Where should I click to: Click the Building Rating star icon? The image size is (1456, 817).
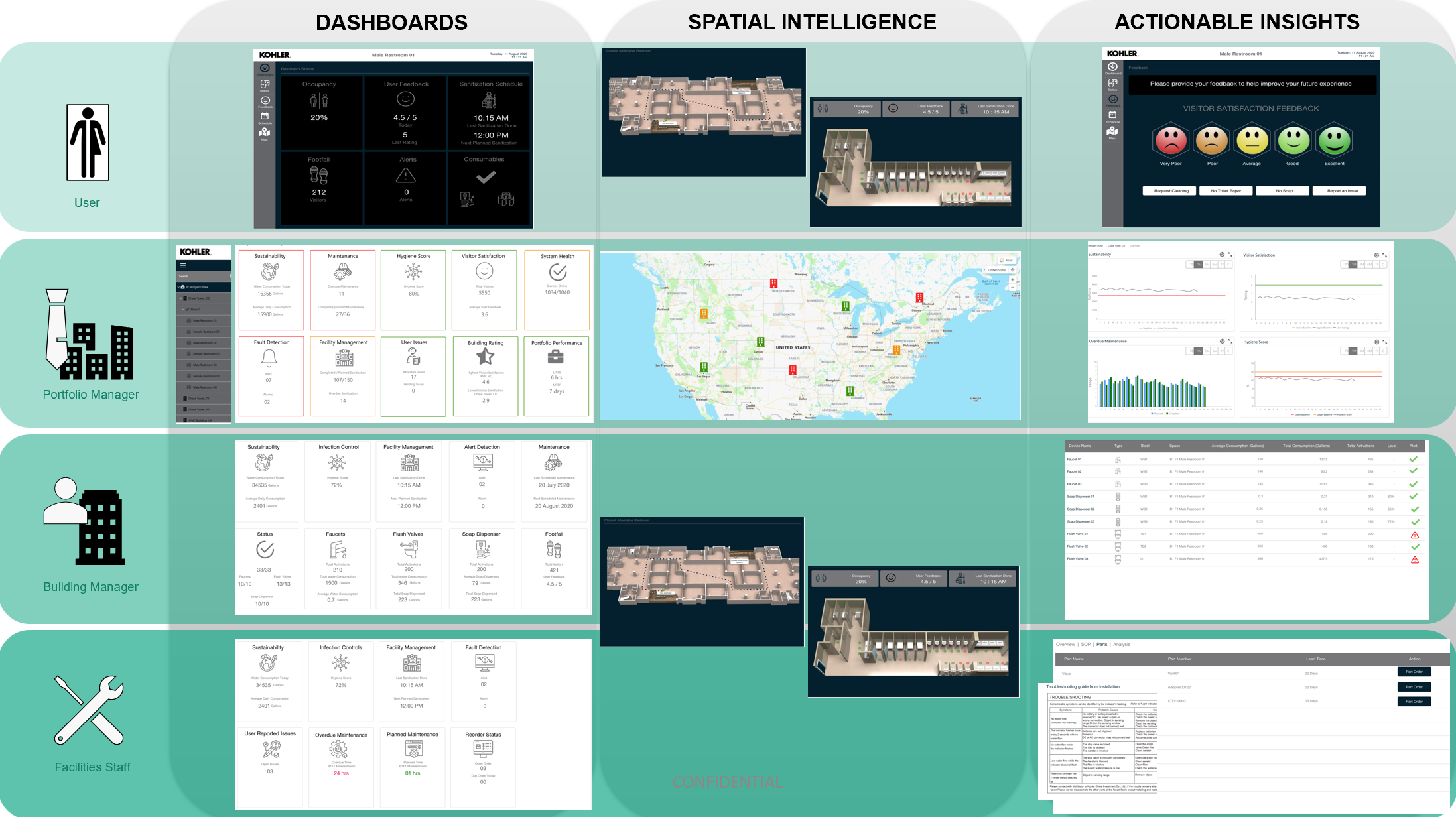[x=486, y=357]
